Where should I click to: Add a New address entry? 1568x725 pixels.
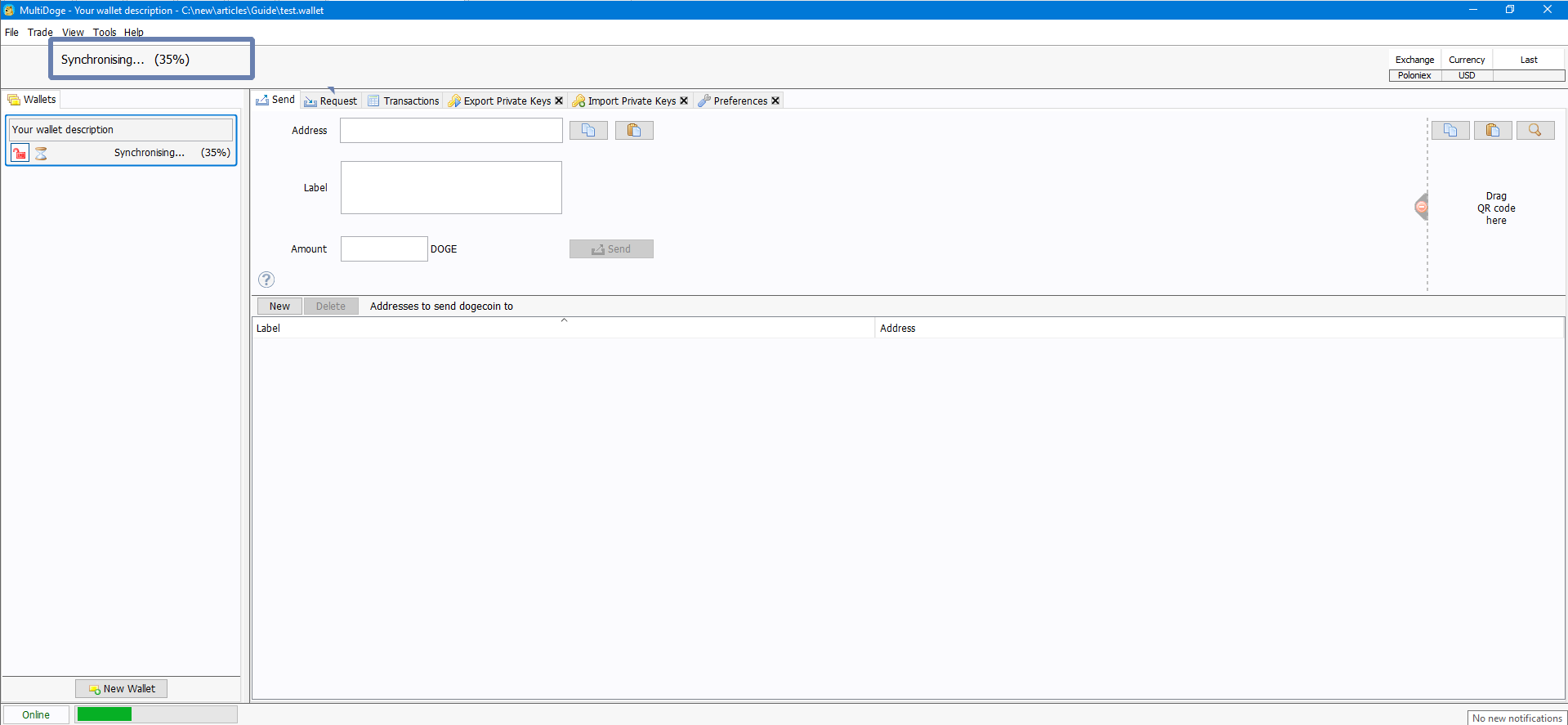pos(279,307)
